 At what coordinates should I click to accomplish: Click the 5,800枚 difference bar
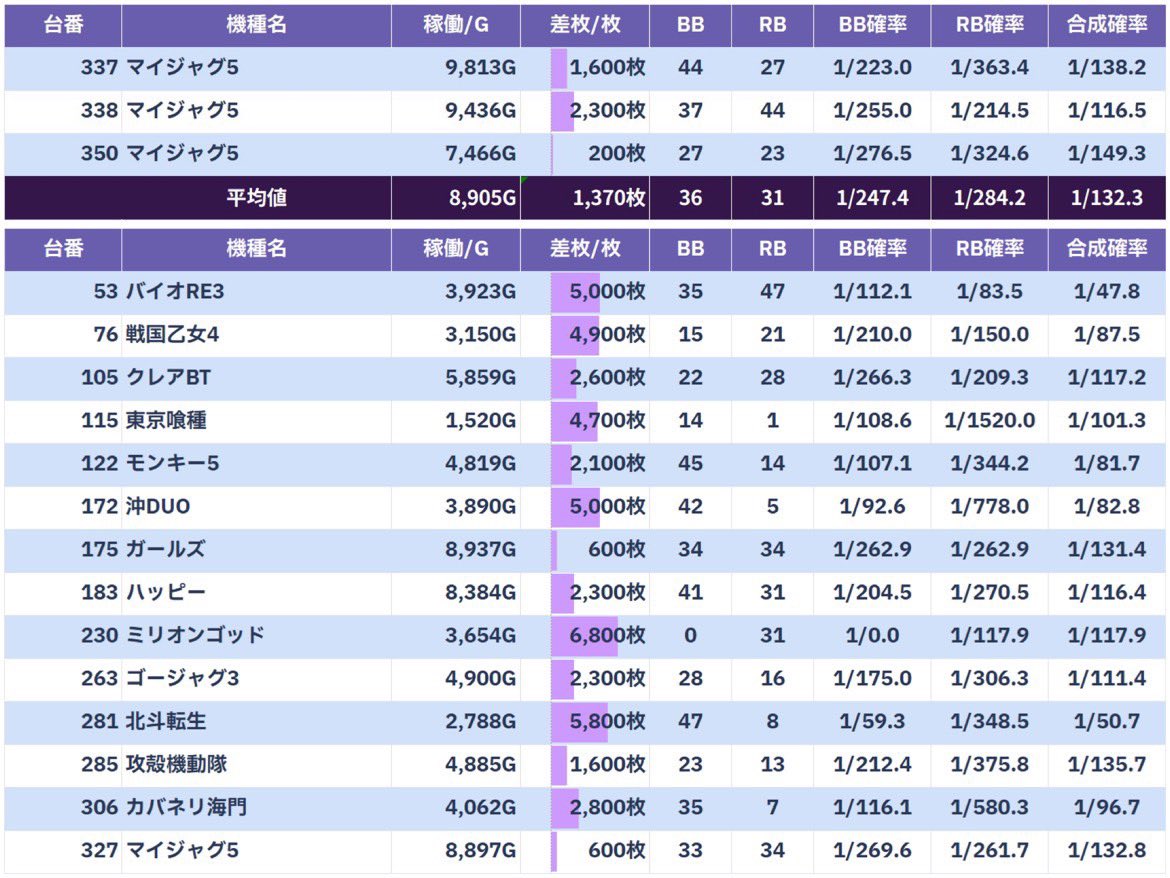[580, 721]
